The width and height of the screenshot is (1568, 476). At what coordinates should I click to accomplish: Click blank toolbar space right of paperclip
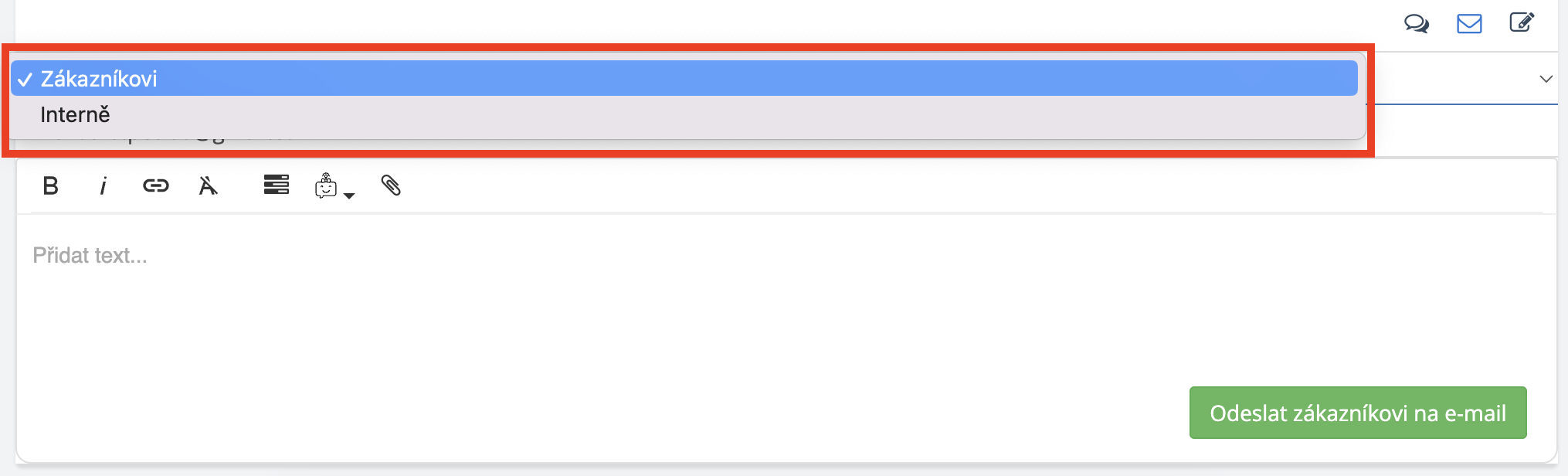(x=927, y=185)
